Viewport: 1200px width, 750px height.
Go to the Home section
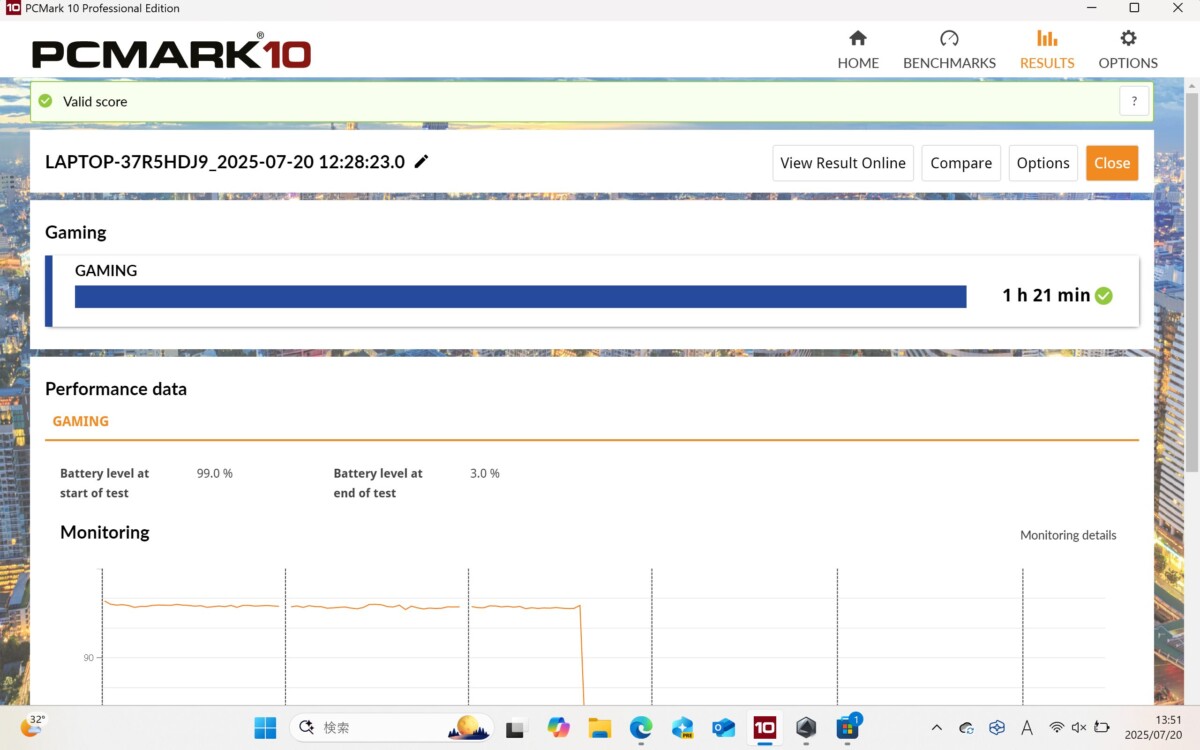[x=858, y=49]
